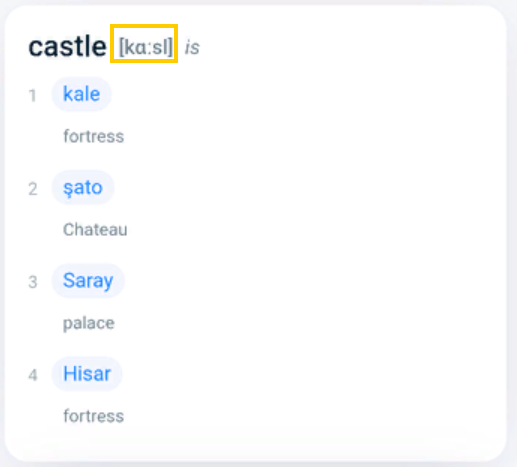The image size is (517, 467).
Task: Select entry number 1 beside kale
Action: (x=33, y=96)
